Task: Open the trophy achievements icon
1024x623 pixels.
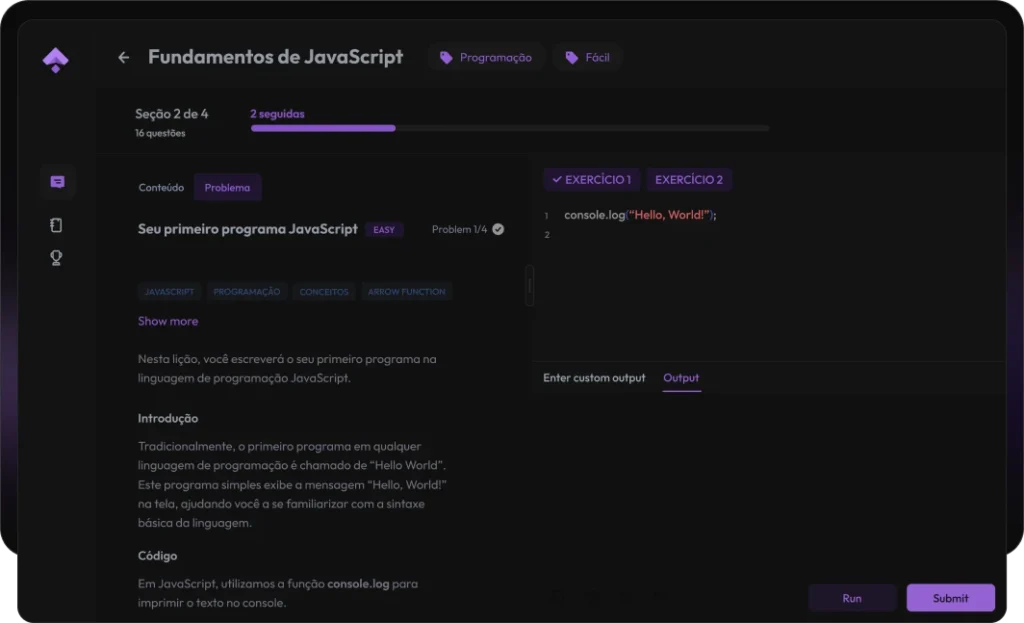Action: click(56, 258)
